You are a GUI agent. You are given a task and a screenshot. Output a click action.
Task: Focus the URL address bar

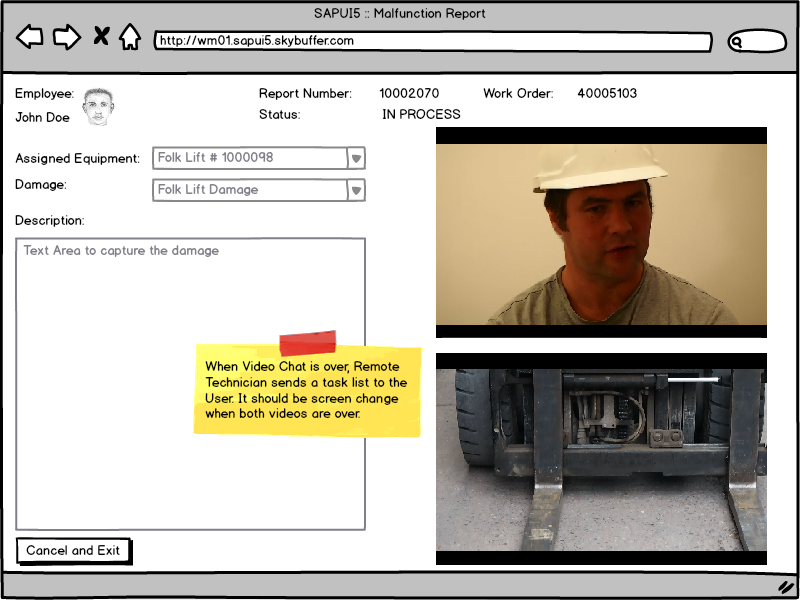click(432, 42)
